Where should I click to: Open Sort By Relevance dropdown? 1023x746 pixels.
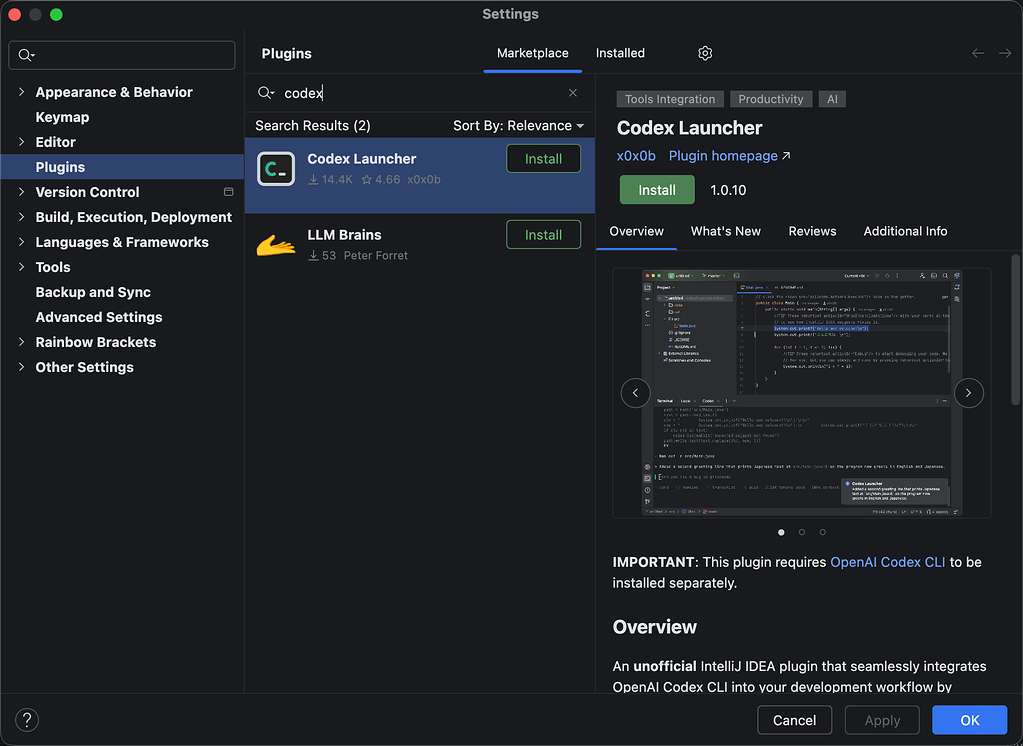pos(519,125)
